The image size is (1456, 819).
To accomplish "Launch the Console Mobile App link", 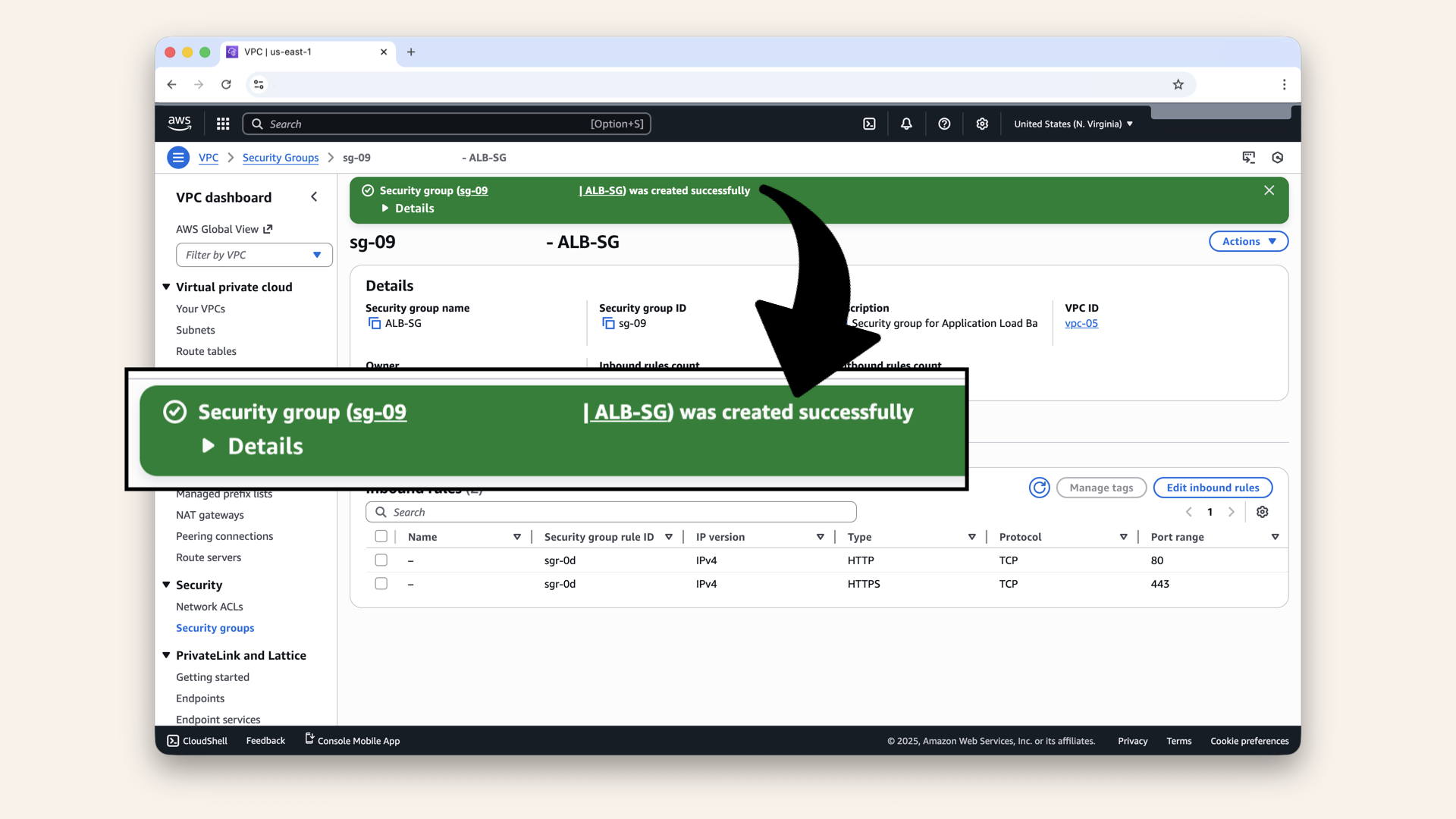I will click(x=352, y=741).
